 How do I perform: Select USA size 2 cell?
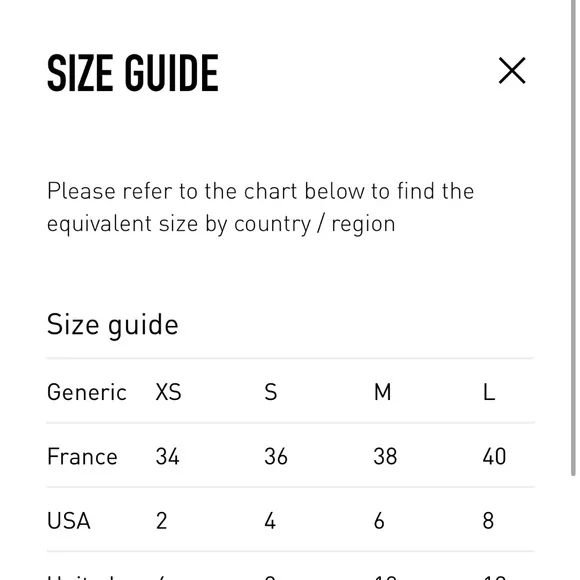coord(161,521)
